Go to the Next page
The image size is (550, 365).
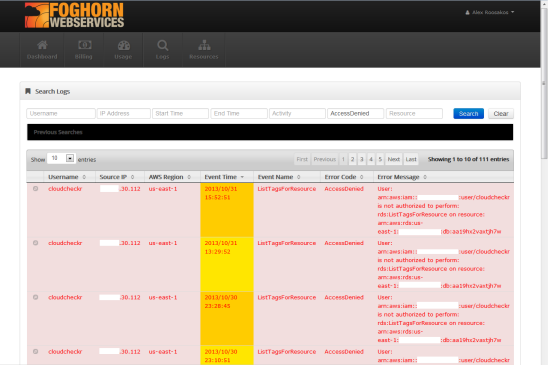pos(394,159)
